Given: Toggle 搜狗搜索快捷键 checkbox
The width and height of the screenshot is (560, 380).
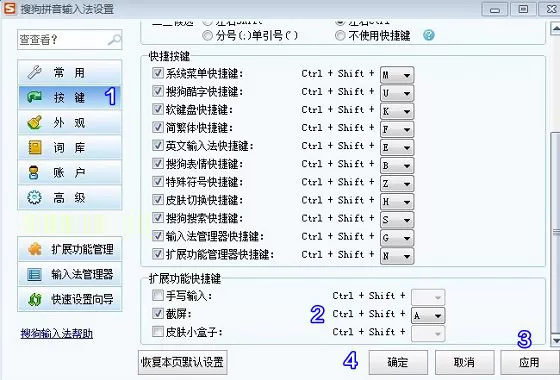Looking at the screenshot, I should point(158,218).
